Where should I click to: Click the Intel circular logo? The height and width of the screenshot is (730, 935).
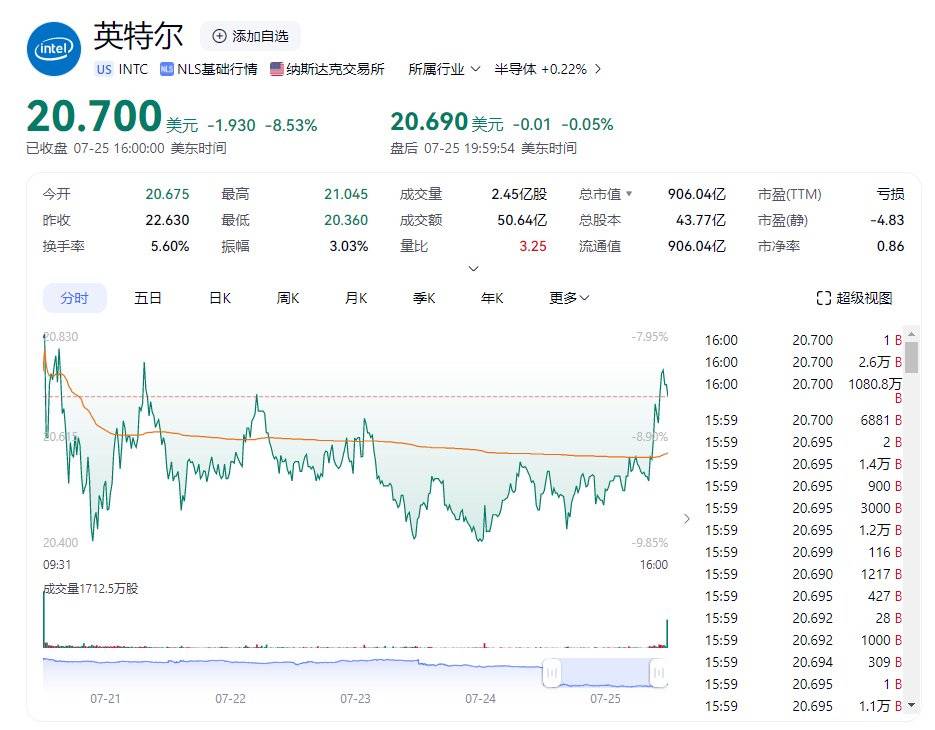coord(52,47)
